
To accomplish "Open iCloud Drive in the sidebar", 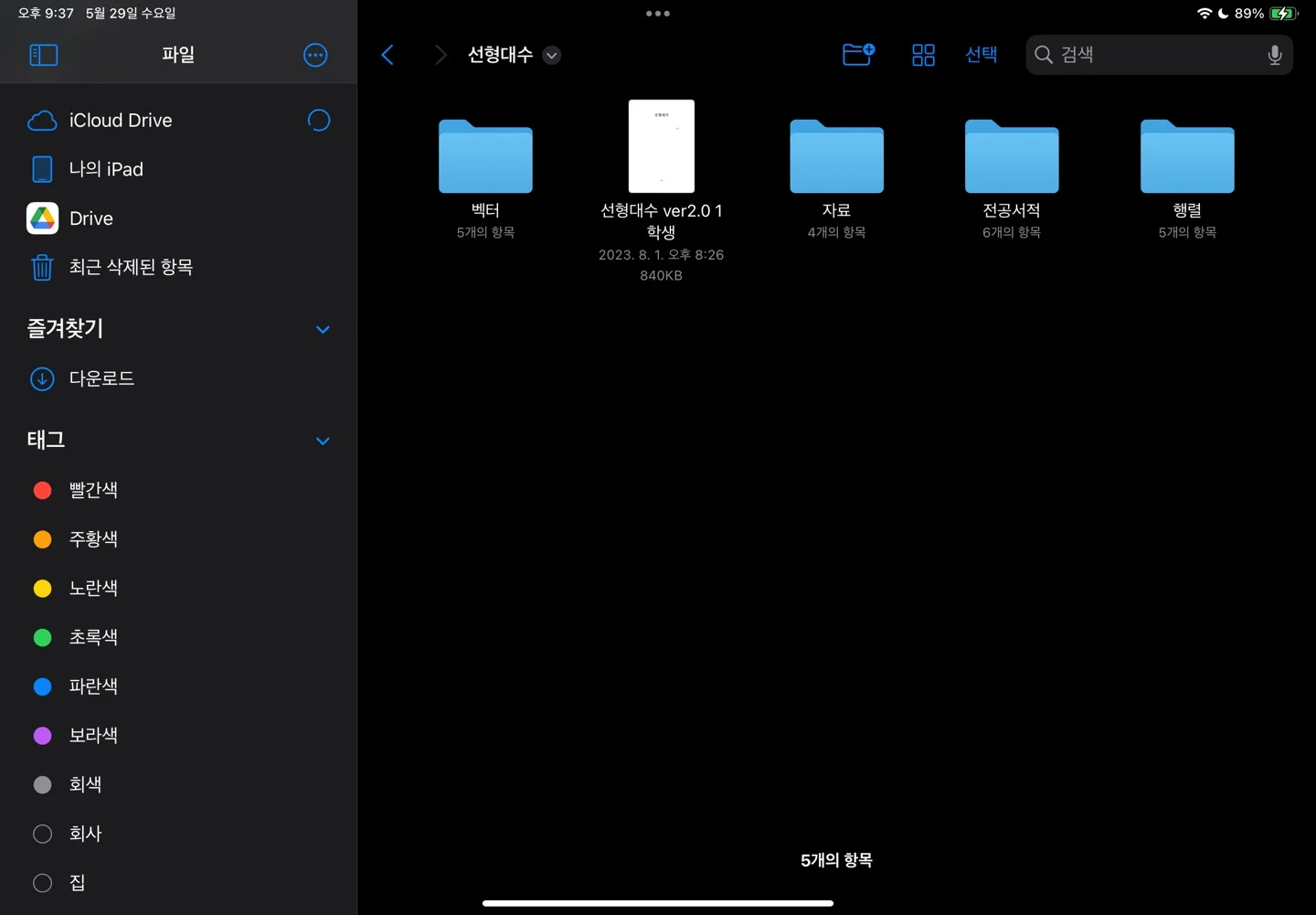I will [x=120, y=121].
